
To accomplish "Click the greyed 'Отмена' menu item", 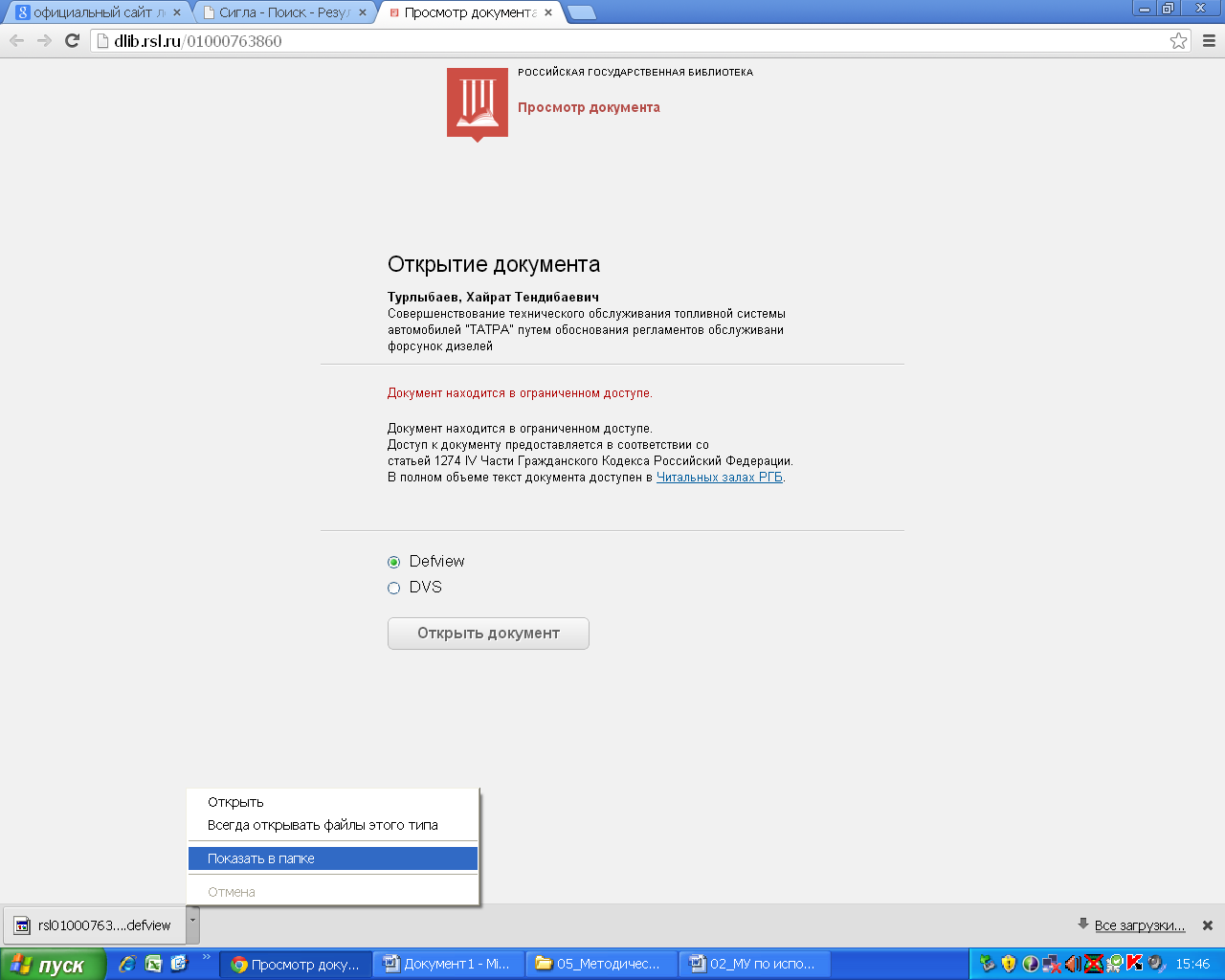I will (x=333, y=892).
